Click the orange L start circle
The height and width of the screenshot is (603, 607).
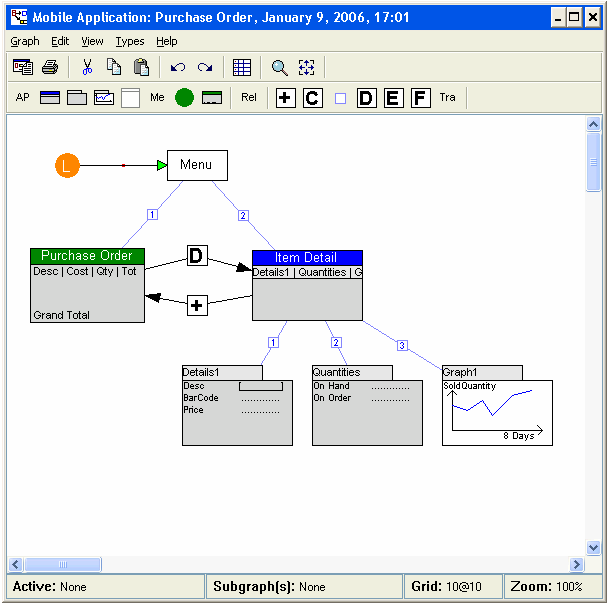67,166
